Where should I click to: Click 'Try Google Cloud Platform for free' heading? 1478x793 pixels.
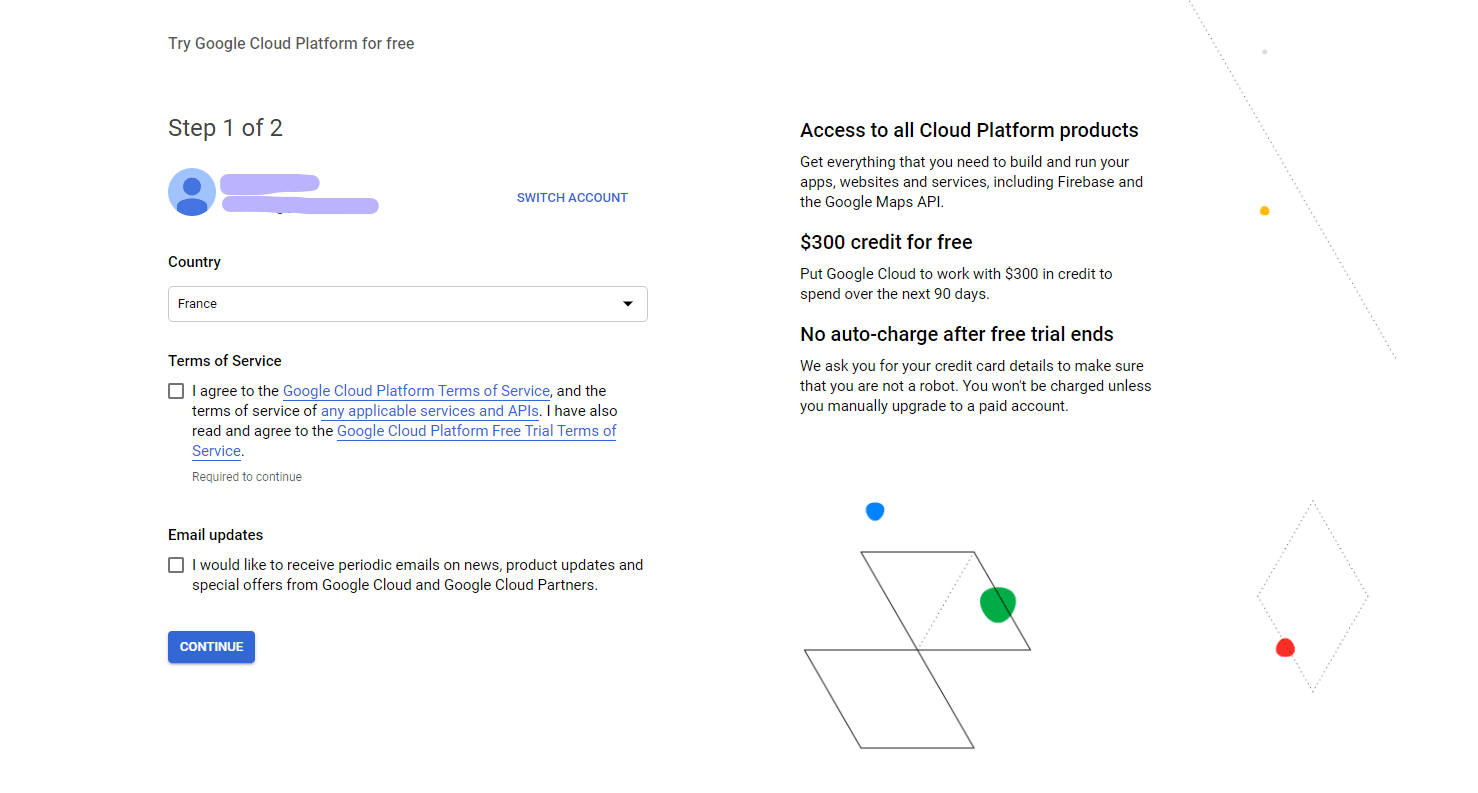tap(291, 44)
